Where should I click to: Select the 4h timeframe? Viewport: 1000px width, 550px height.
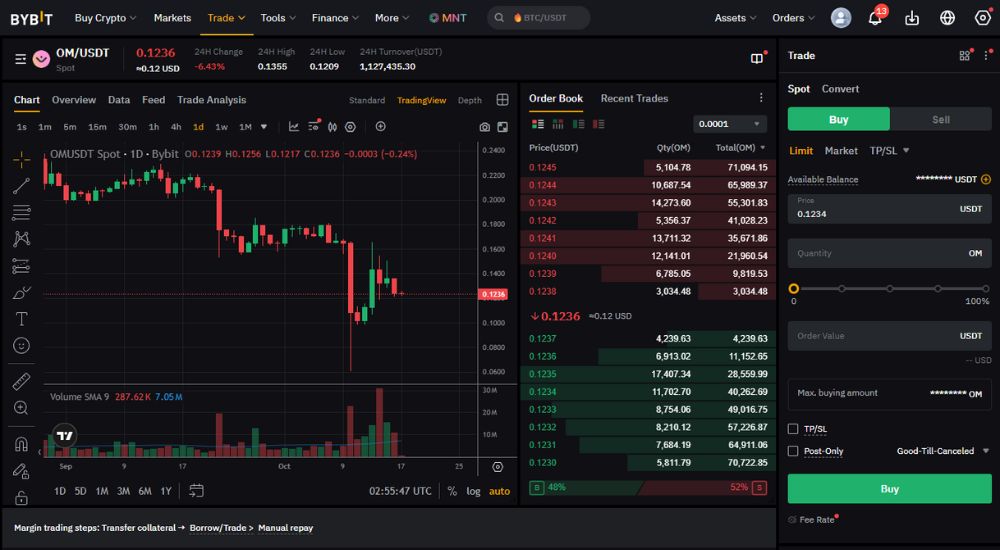[176, 127]
